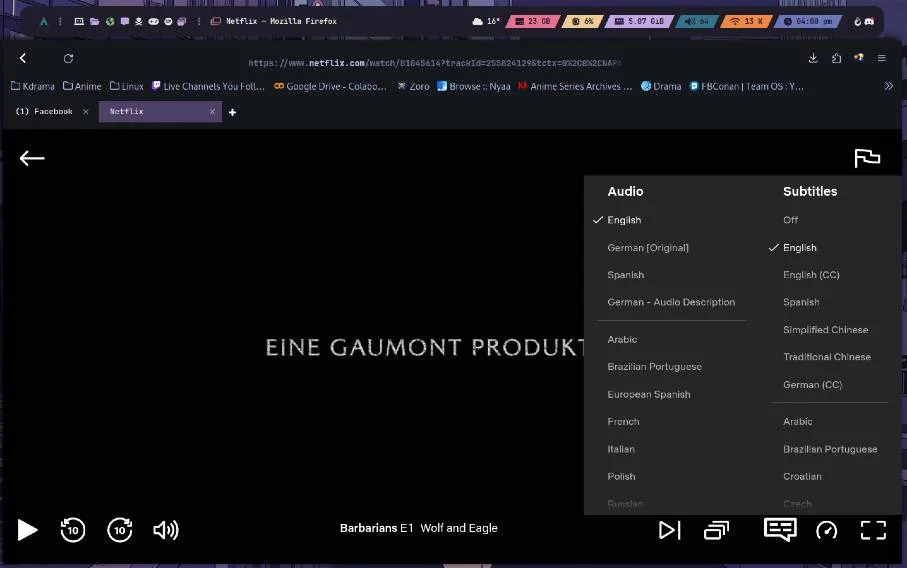Show more bookmarks chevron

(888, 86)
